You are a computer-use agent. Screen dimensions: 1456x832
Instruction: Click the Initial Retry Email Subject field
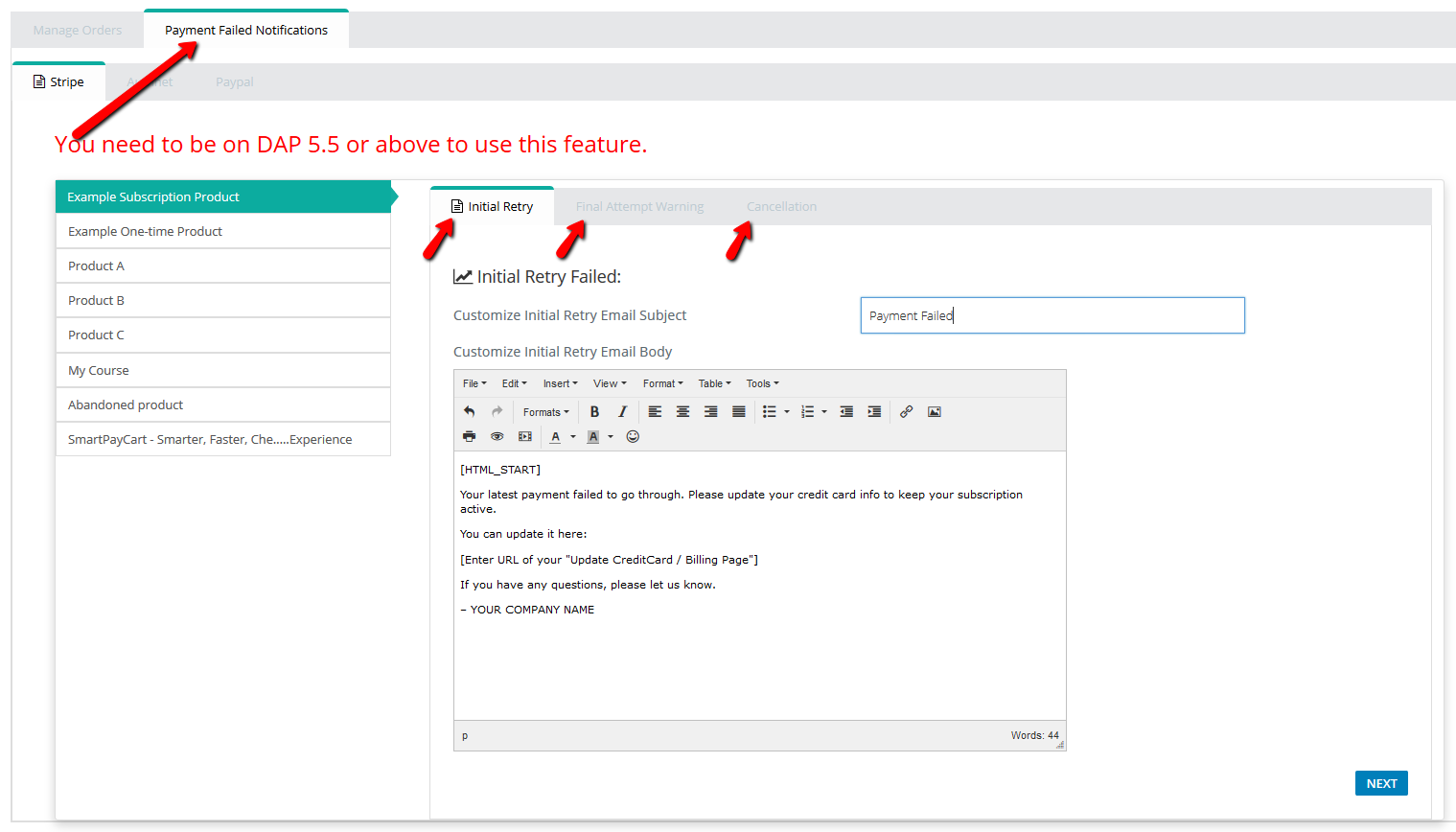pyautogui.click(x=1052, y=315)
